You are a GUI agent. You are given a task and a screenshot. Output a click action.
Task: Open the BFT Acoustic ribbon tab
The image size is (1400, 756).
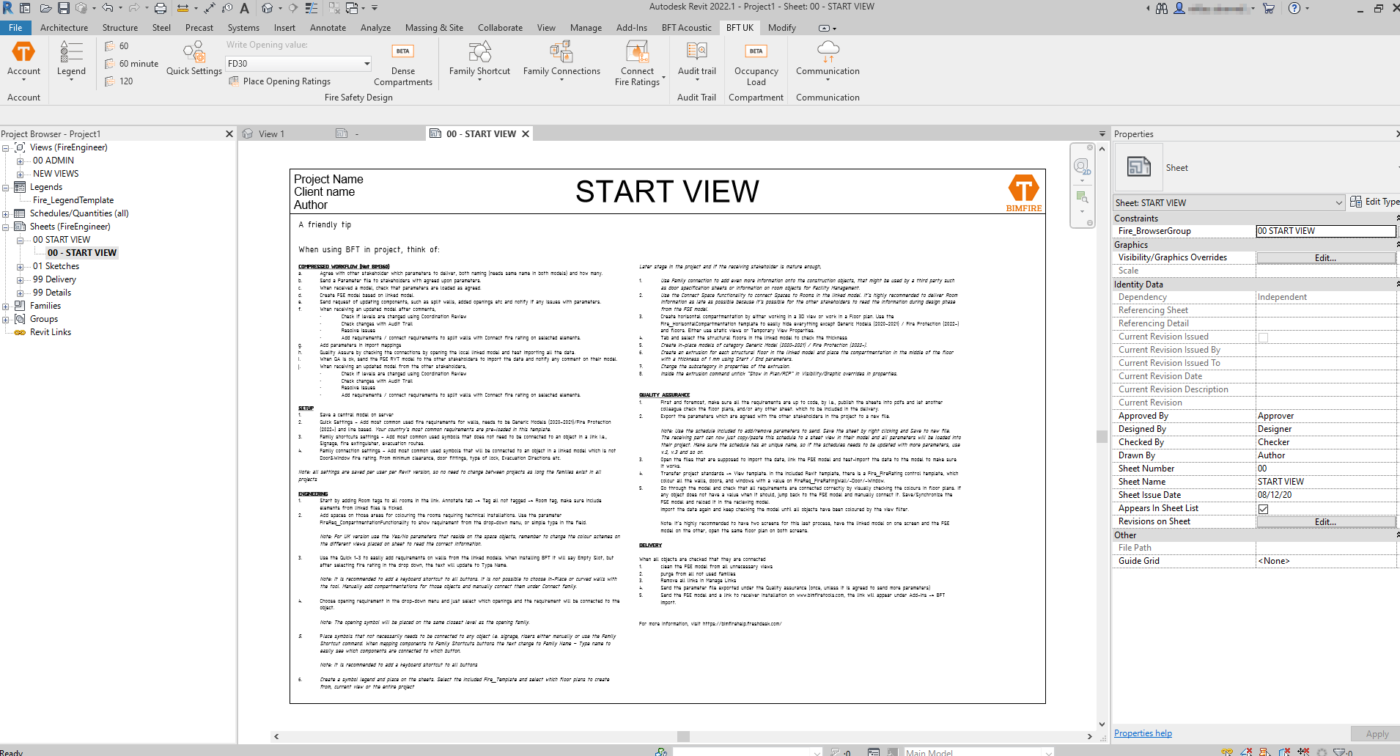[686, 28]
